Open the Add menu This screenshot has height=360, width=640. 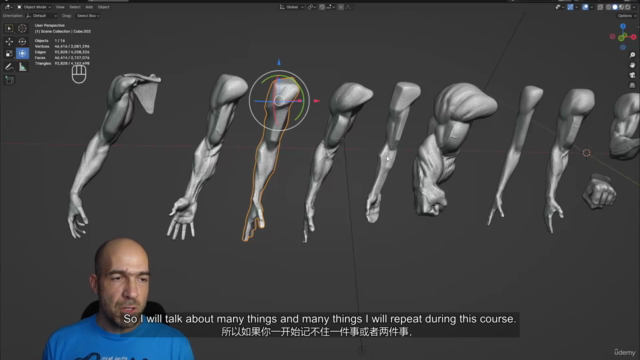[89, 7]
